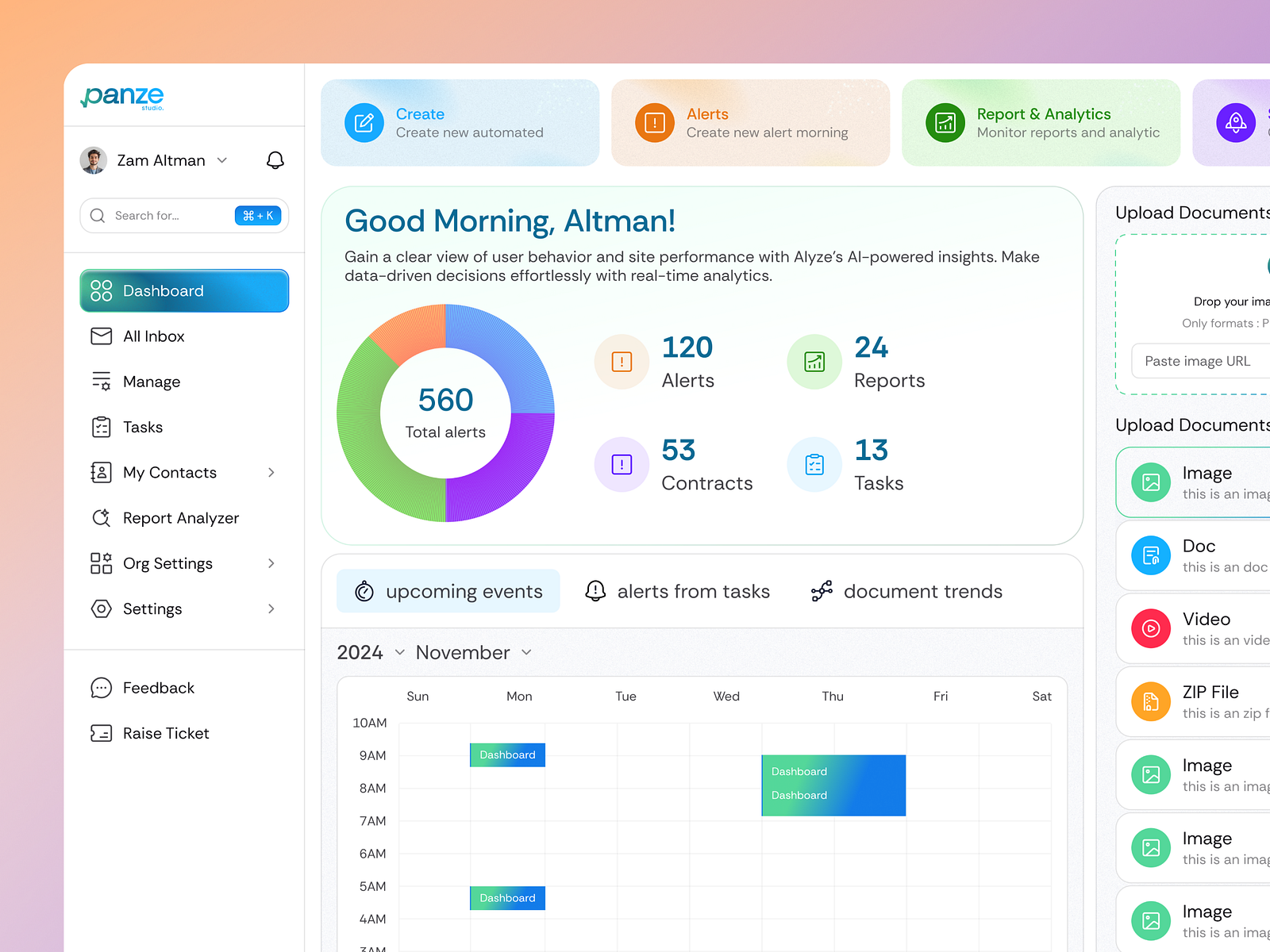Select Dashboard in the sidebar
This screenshot has height=952, width=1270.
184,291
